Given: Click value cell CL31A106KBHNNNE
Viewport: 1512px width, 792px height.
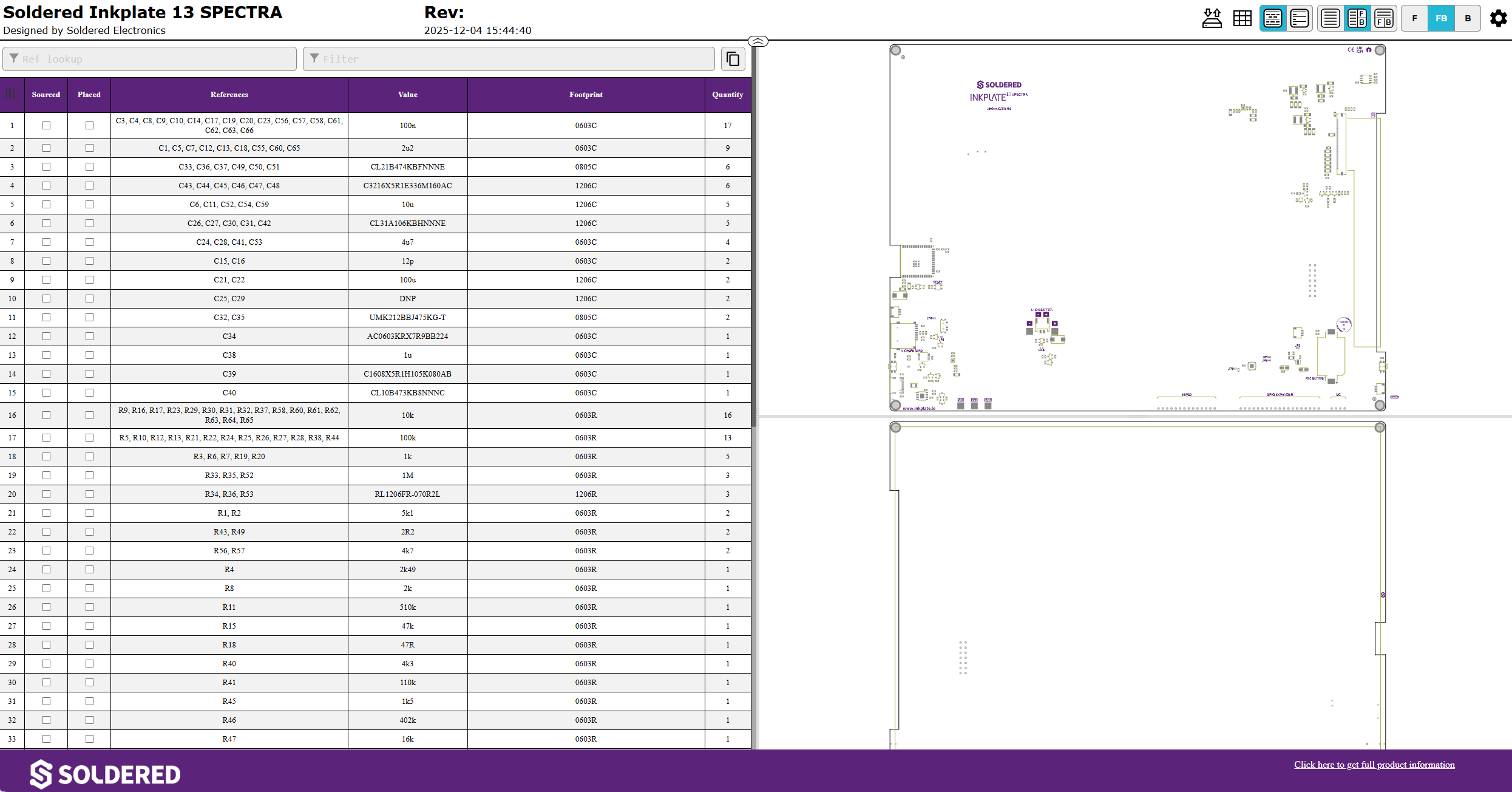Looking at the screenshot, I should 408,224.
